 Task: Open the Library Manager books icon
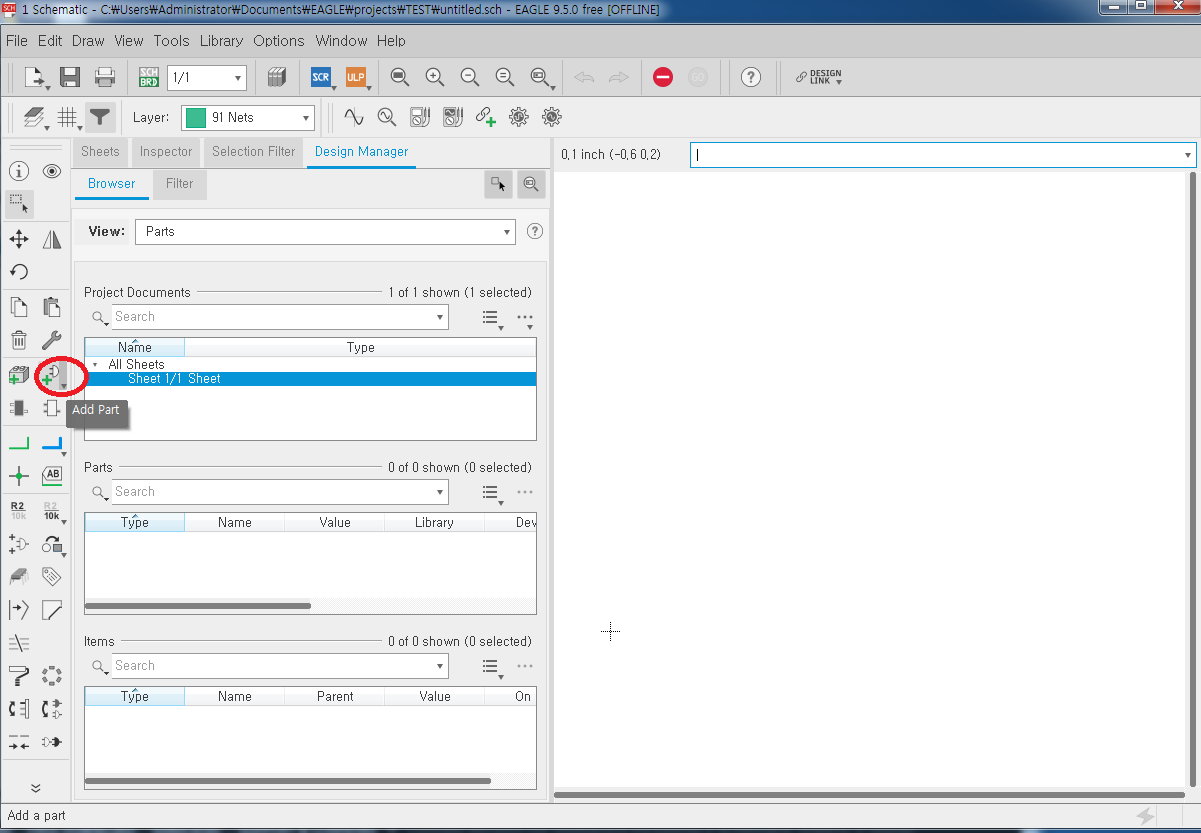pyautogui.click(x=277, y=77)
